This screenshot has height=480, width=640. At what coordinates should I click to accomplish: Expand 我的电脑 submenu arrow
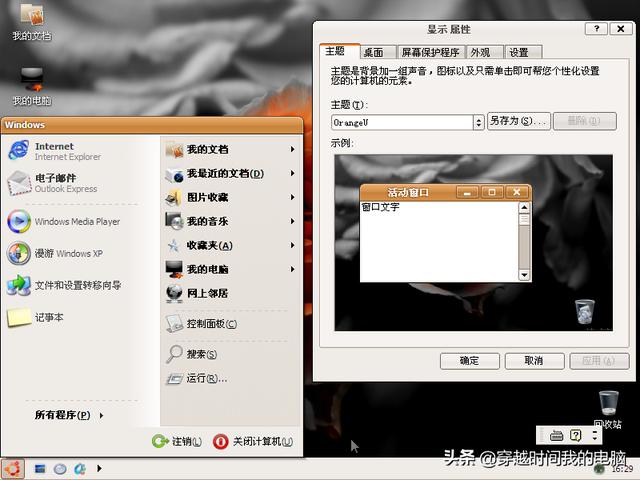coord(292,269)
